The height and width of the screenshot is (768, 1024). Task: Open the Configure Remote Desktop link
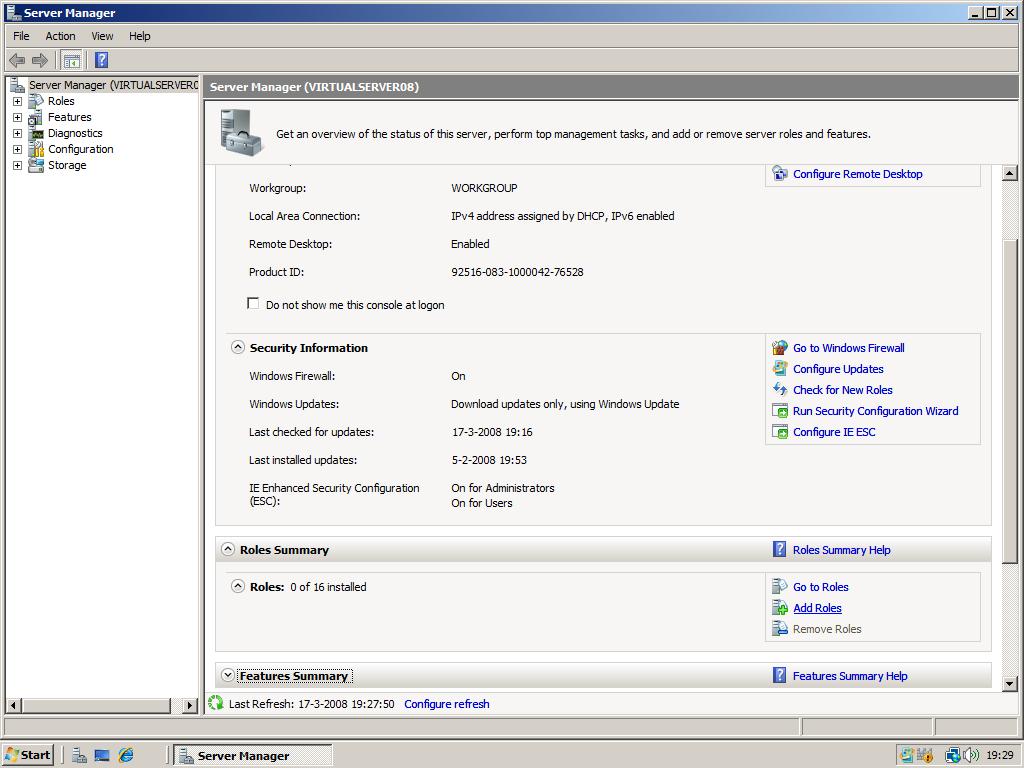pyautogui.click(x=857, y=174)
